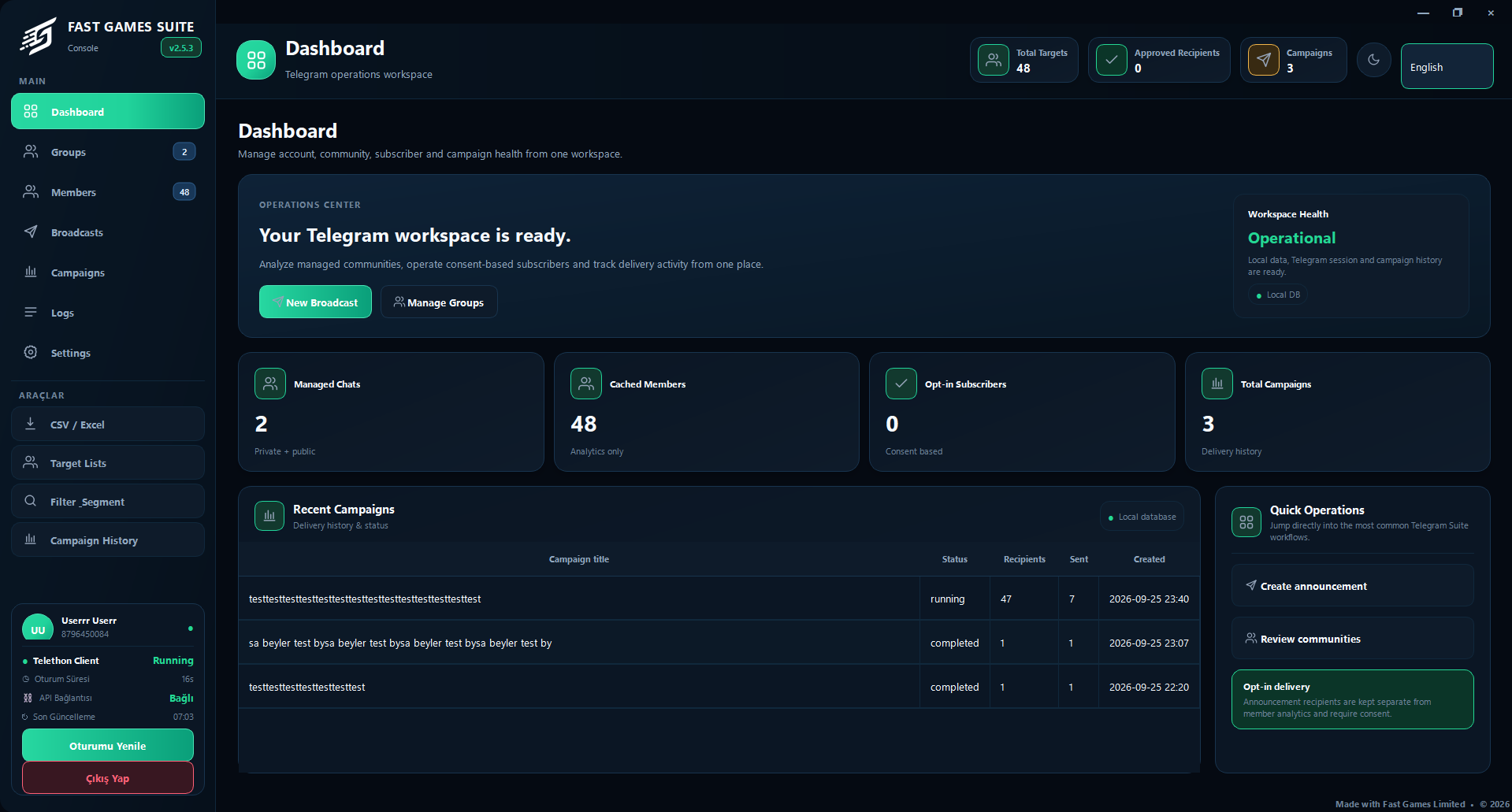Click the Groups people icon in sidebar
Viewport: 1512px width, 812px height.
31,151
